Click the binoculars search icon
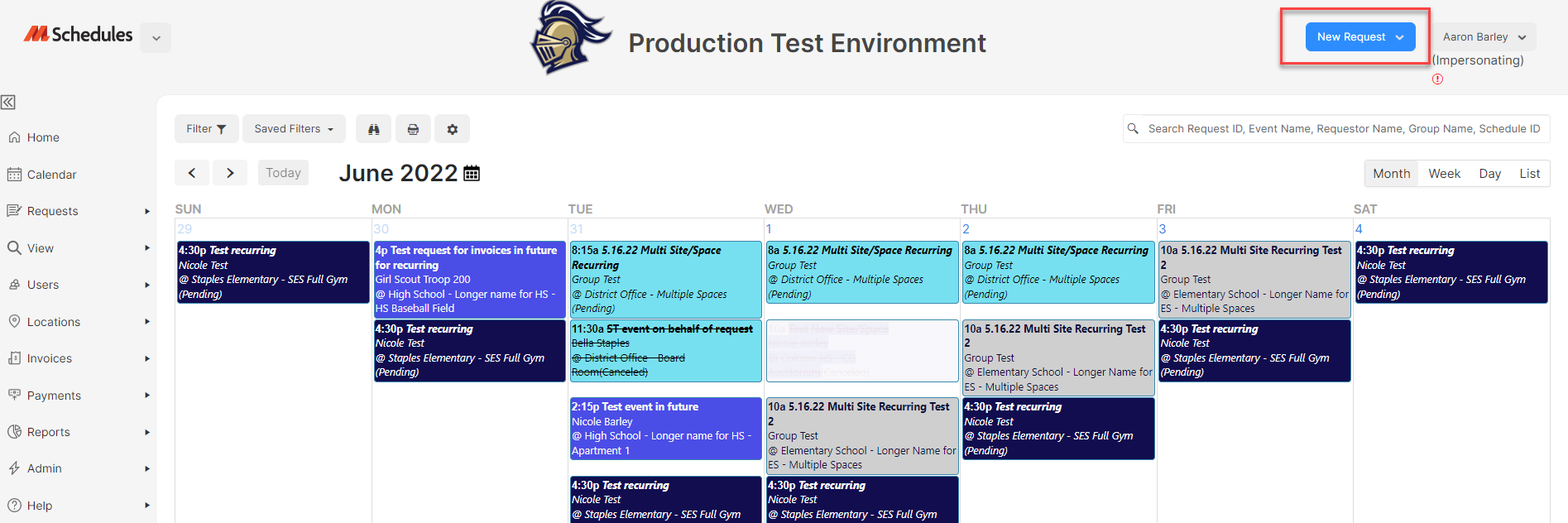The image size is (1568, 523). click(x=373, y=129)
